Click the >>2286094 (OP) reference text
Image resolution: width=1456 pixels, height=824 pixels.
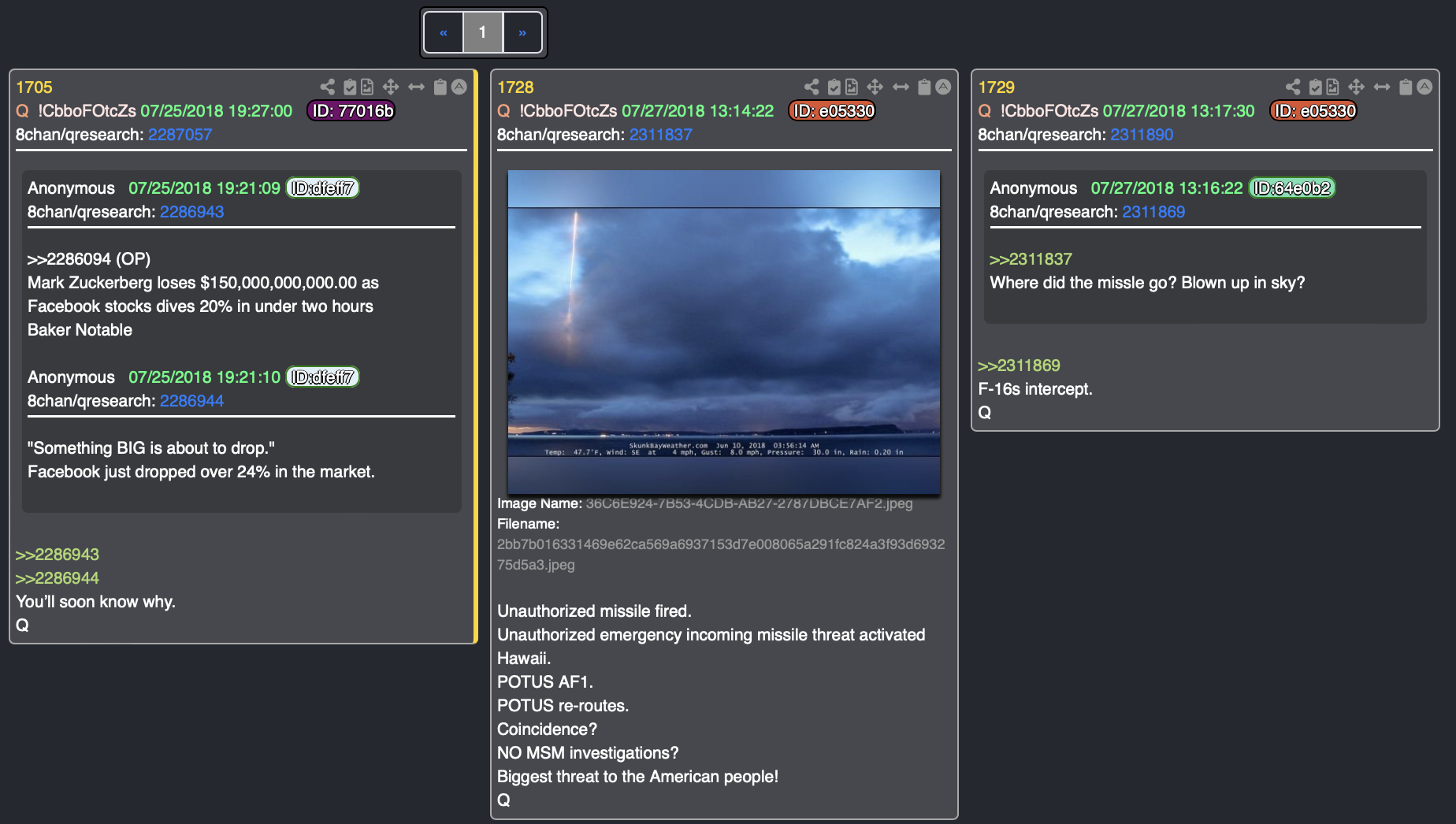coord(89,259)
